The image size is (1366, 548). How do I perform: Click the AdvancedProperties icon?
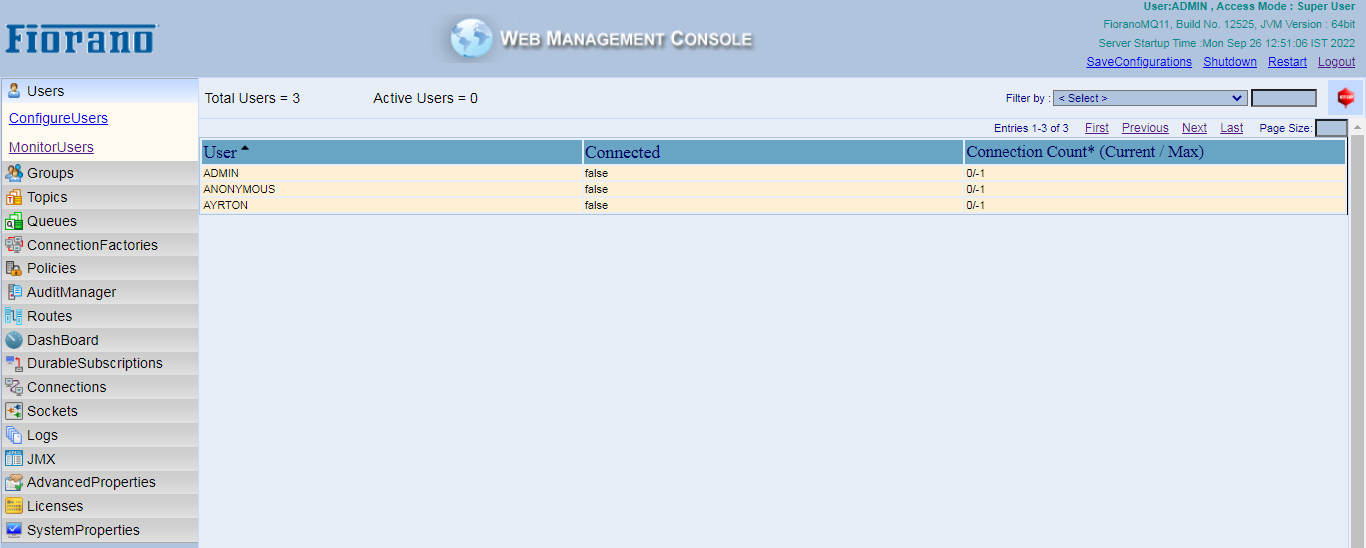click(x=14, y=482)
